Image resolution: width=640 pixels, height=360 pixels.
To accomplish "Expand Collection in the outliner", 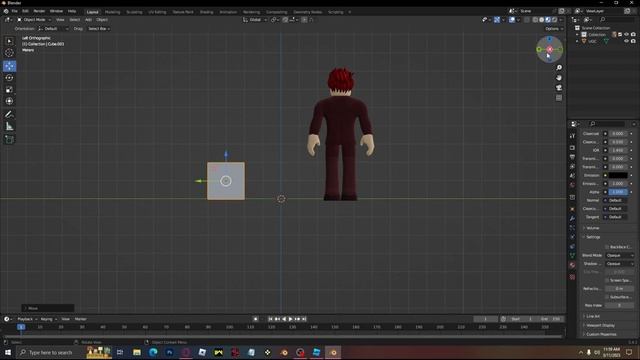I will [x=577, y=35].
